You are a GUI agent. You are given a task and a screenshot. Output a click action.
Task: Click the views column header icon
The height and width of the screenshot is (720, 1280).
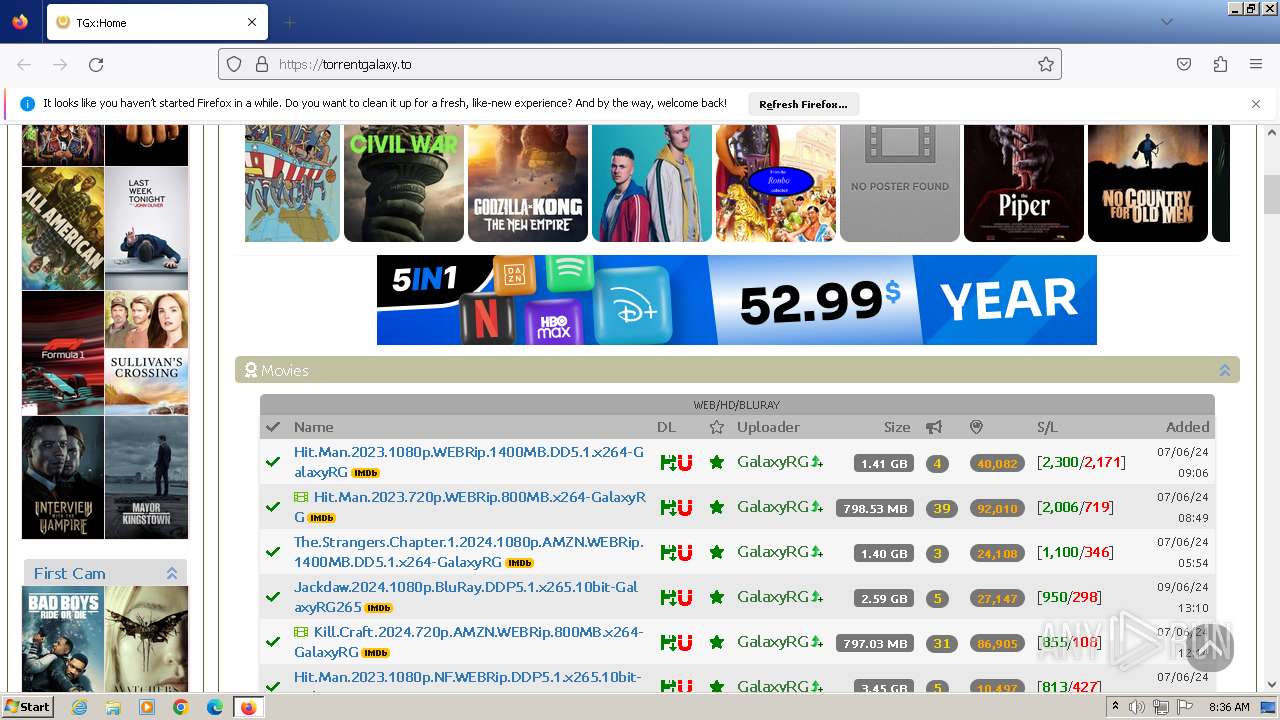coord(977,427)
